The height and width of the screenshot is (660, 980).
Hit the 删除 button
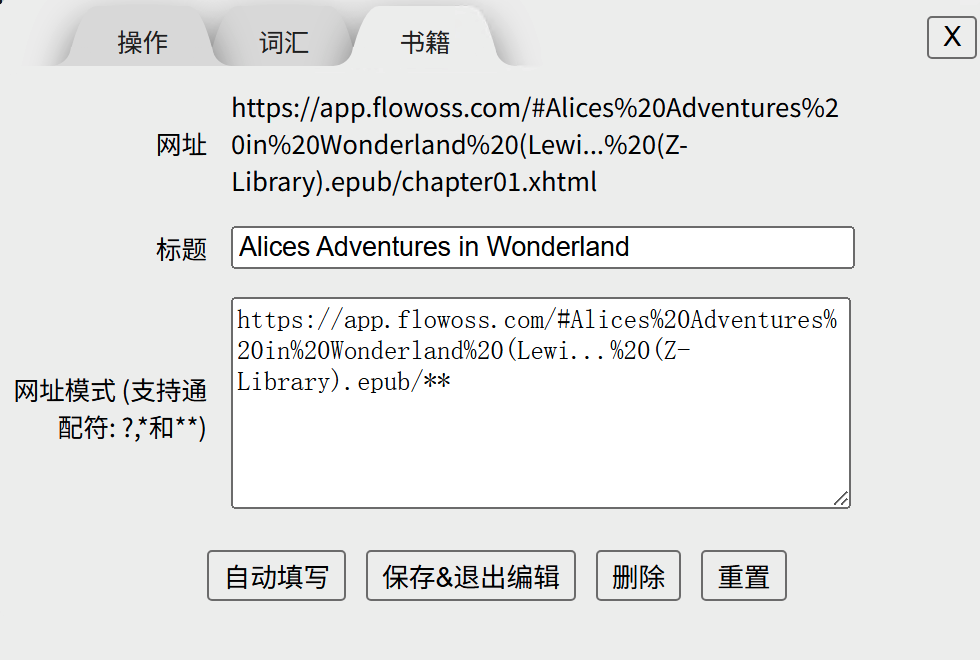point(638,576)
